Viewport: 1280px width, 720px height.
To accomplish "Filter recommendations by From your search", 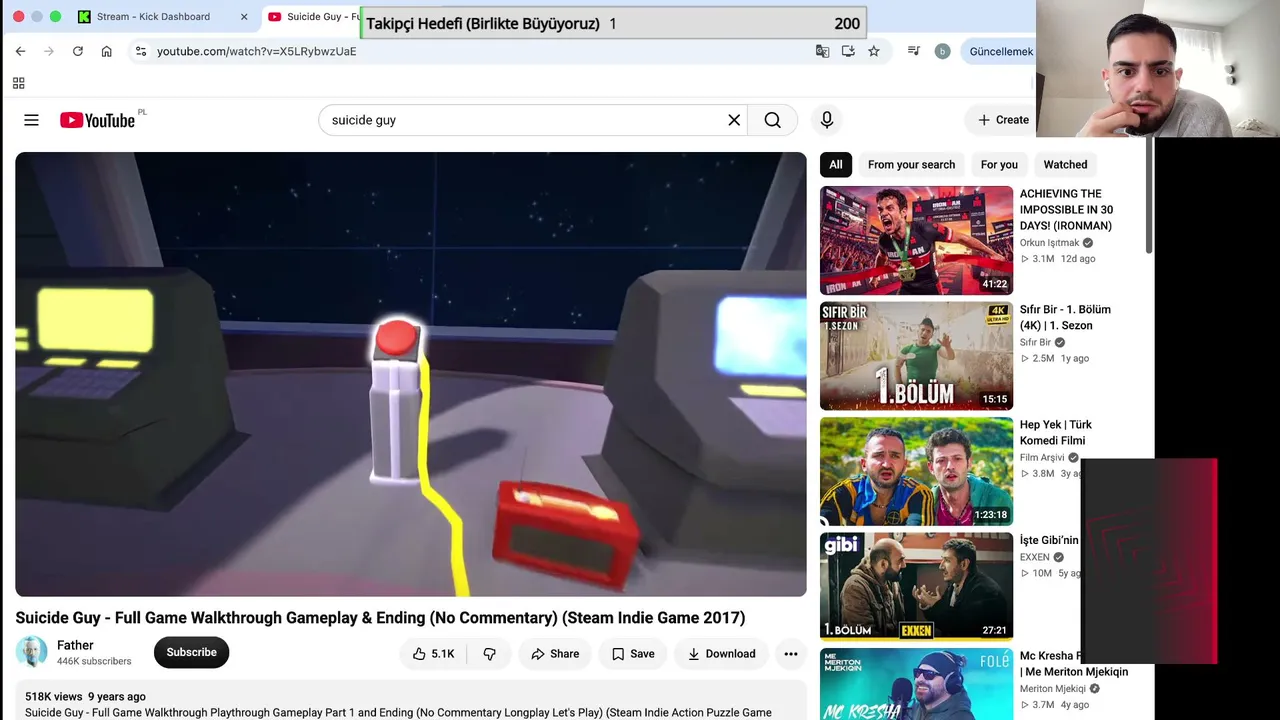I will coord(911,165).
